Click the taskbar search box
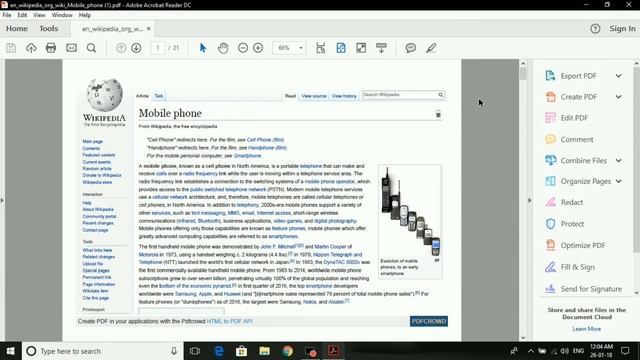 pos(102,351)
